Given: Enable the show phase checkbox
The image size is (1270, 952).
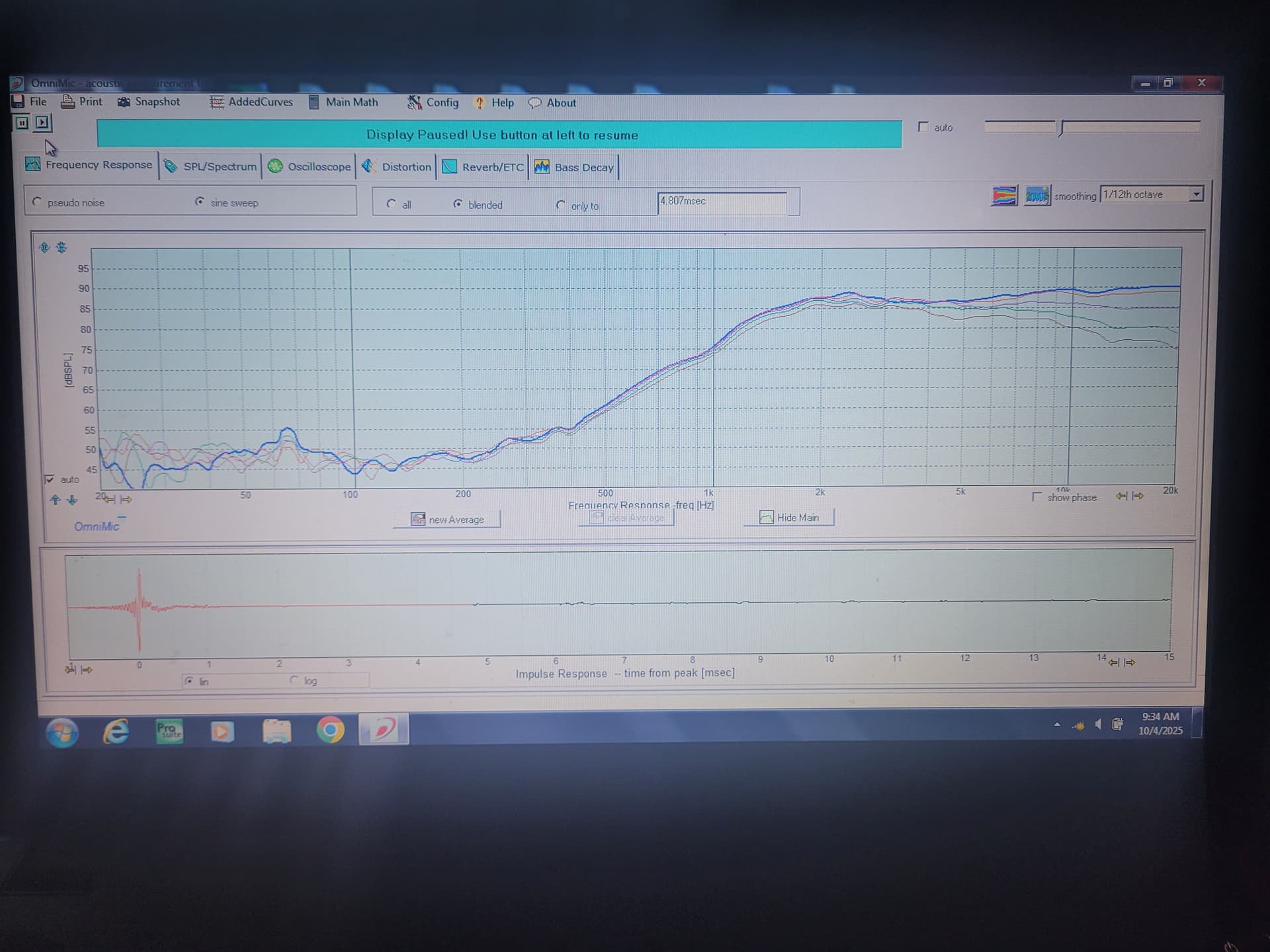Looking at the screenshot, I should click(1037, 496).
